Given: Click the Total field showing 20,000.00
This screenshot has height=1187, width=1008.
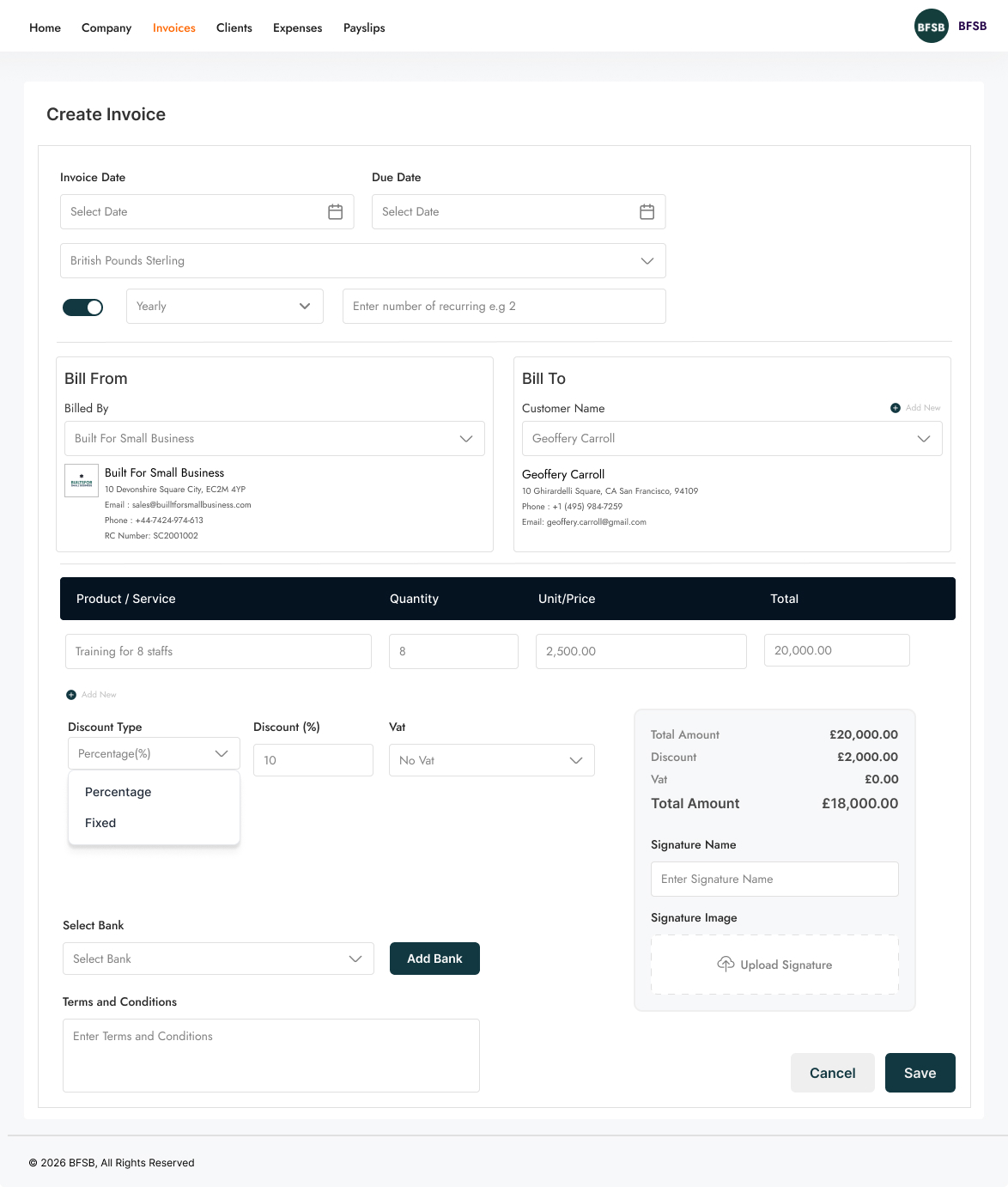Looking at the screenshot, I should pos(837,650).
